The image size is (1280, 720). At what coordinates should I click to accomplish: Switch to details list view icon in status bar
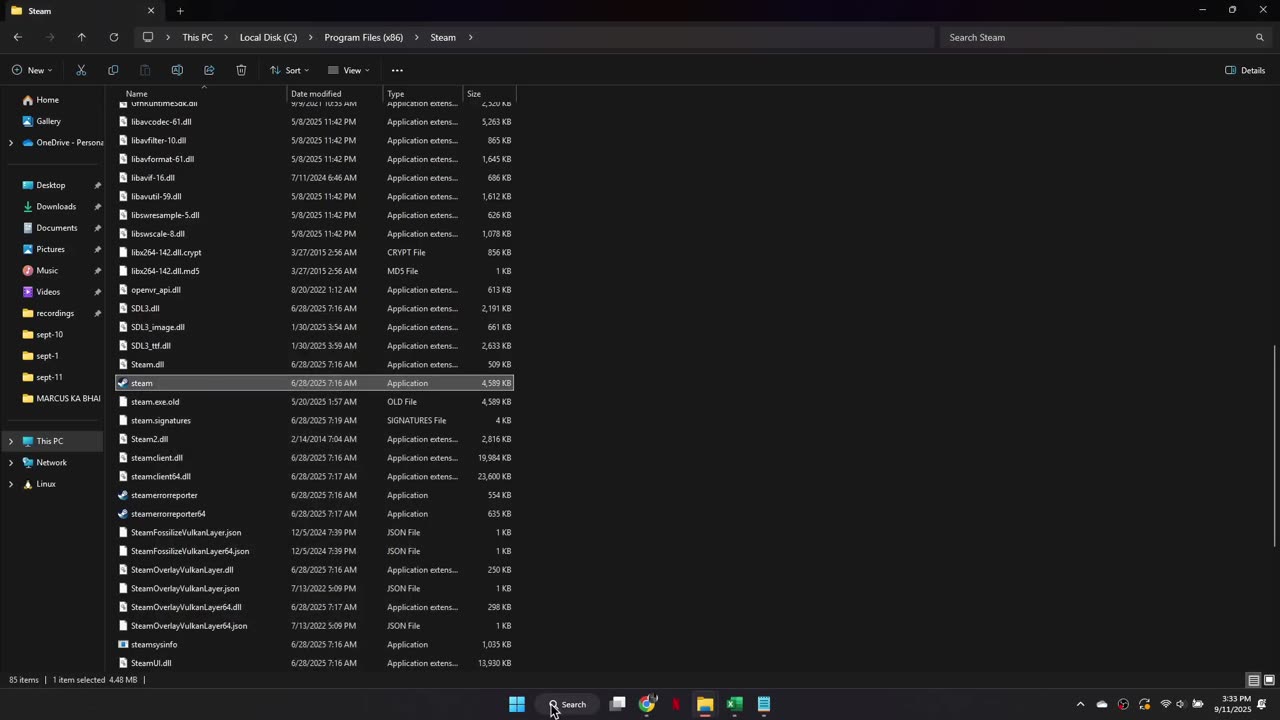click(1253, 680)
